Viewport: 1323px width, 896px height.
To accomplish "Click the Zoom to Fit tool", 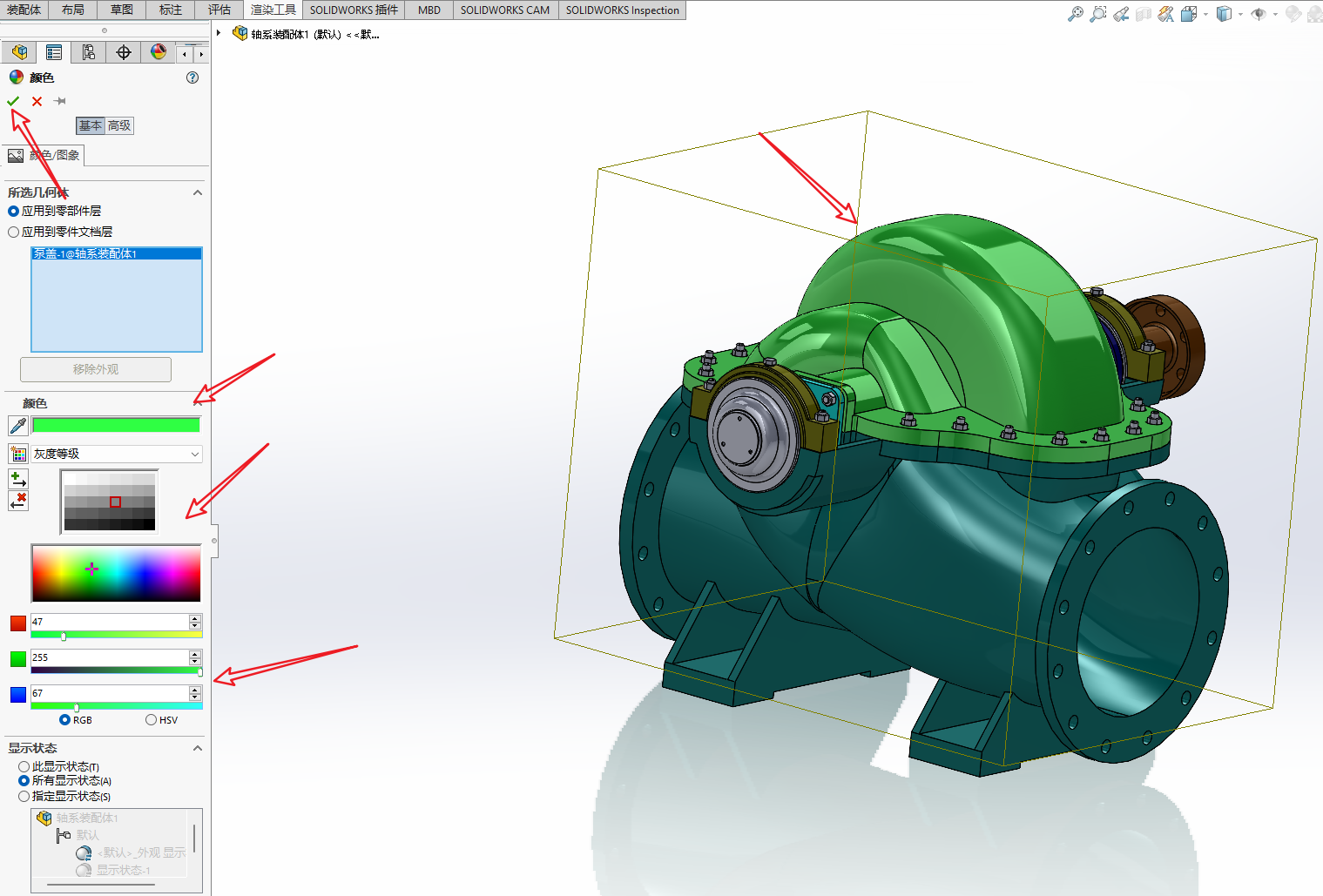I will click(1077, 13).
